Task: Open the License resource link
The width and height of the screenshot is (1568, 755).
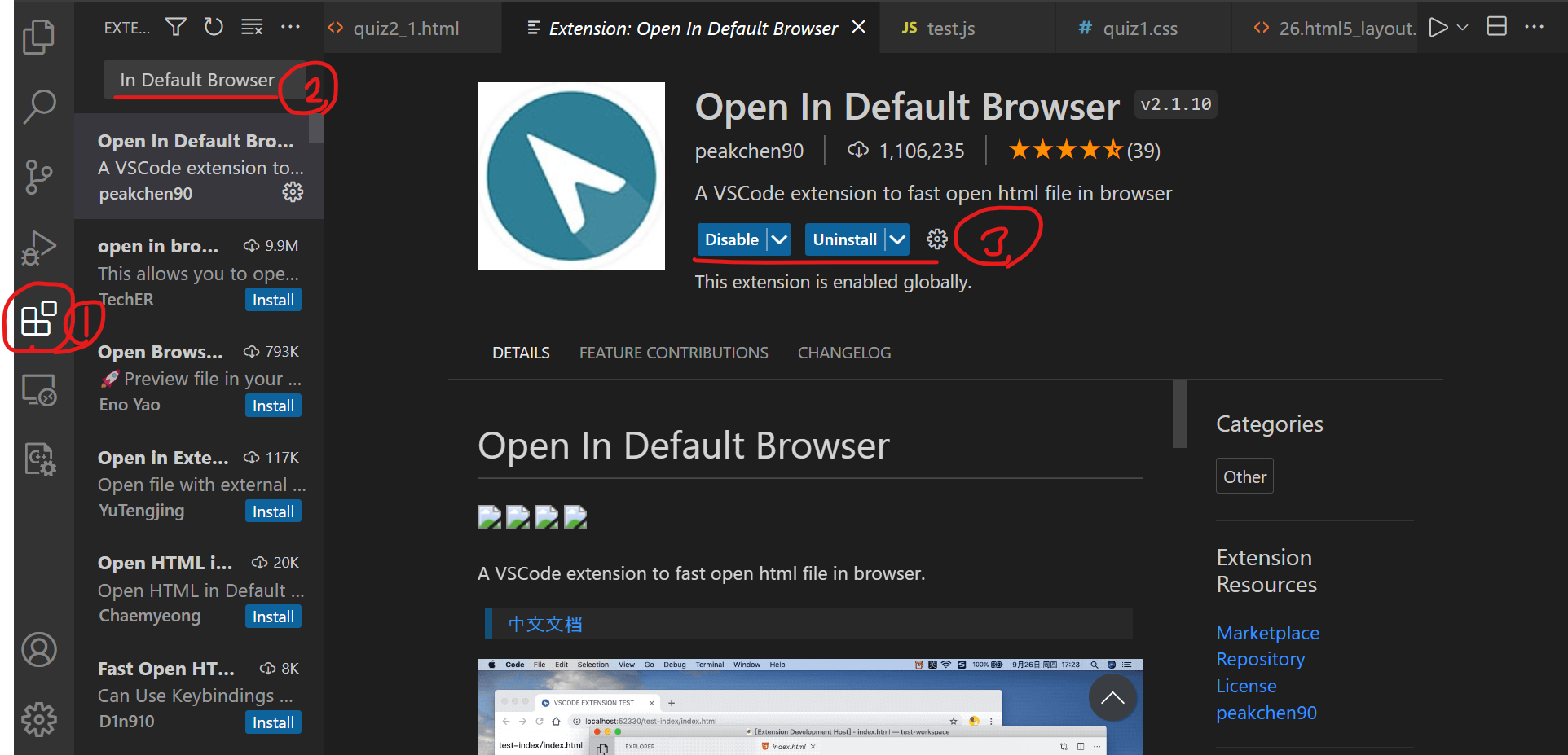Action: pos(1246,686)
